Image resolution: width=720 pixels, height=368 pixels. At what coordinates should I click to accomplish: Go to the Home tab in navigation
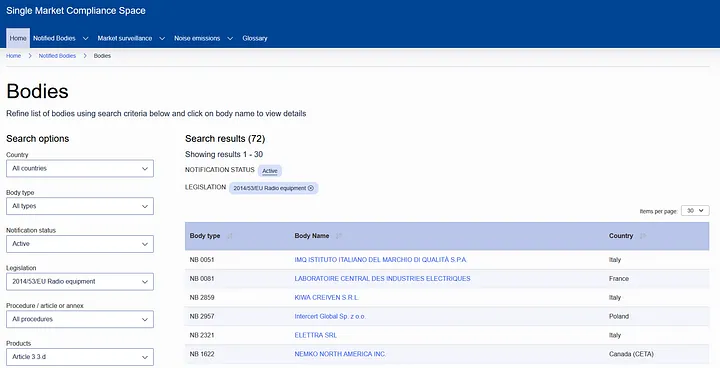tap(18, 38)
